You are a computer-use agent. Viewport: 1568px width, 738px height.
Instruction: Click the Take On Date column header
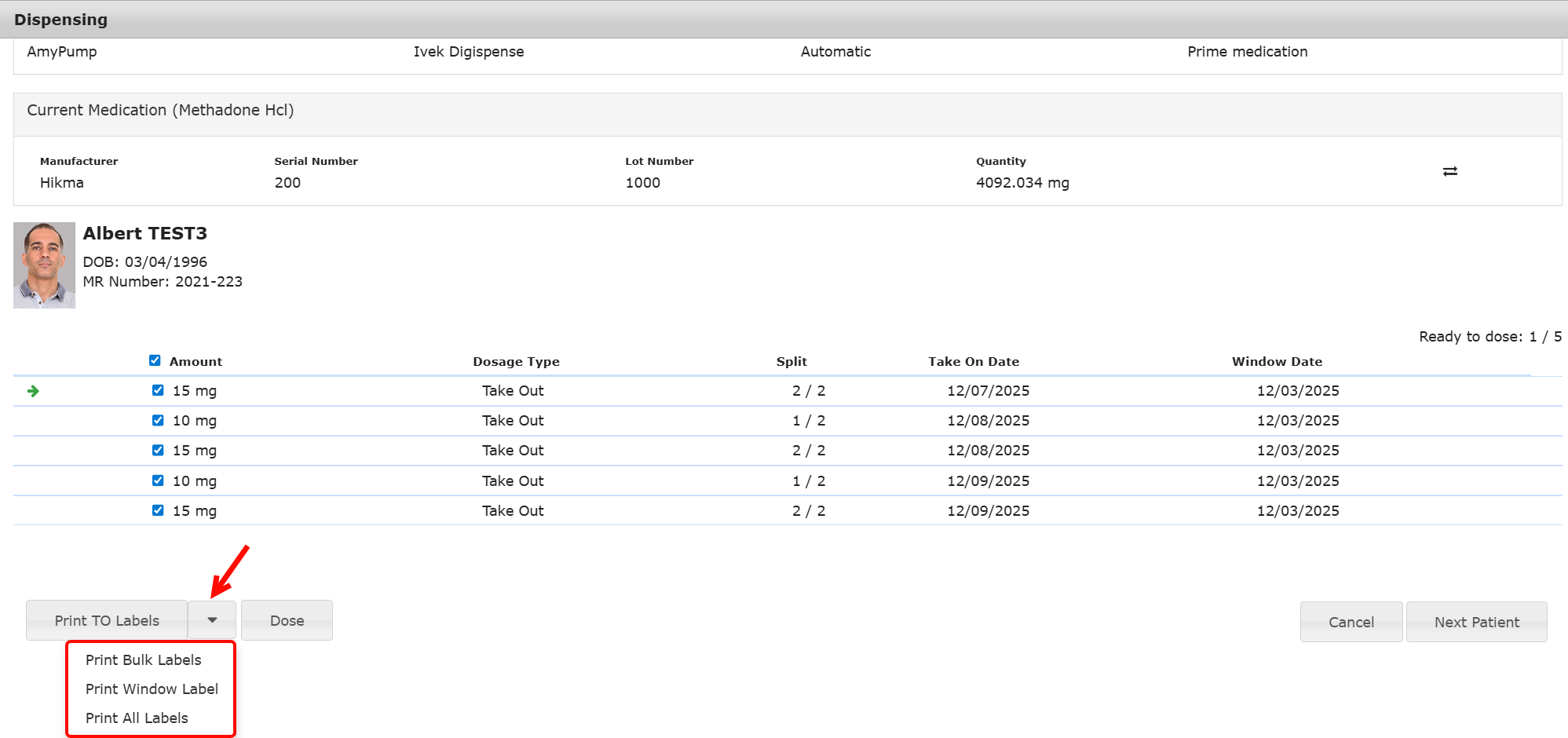pyautogui.click(x=973, y=361)
